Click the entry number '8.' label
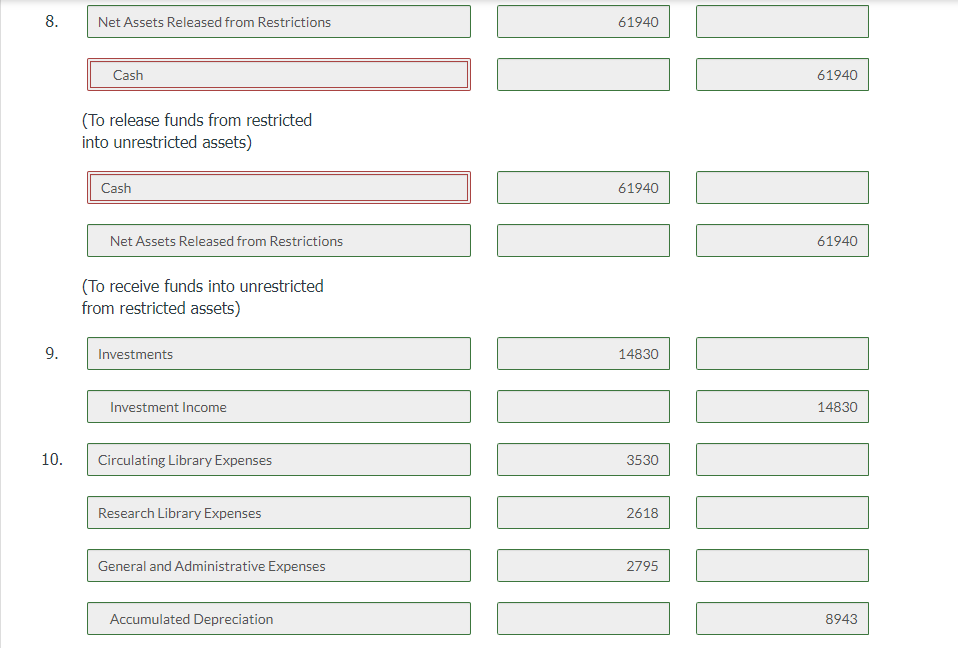The image size is (958, 648). pos(52,21)
